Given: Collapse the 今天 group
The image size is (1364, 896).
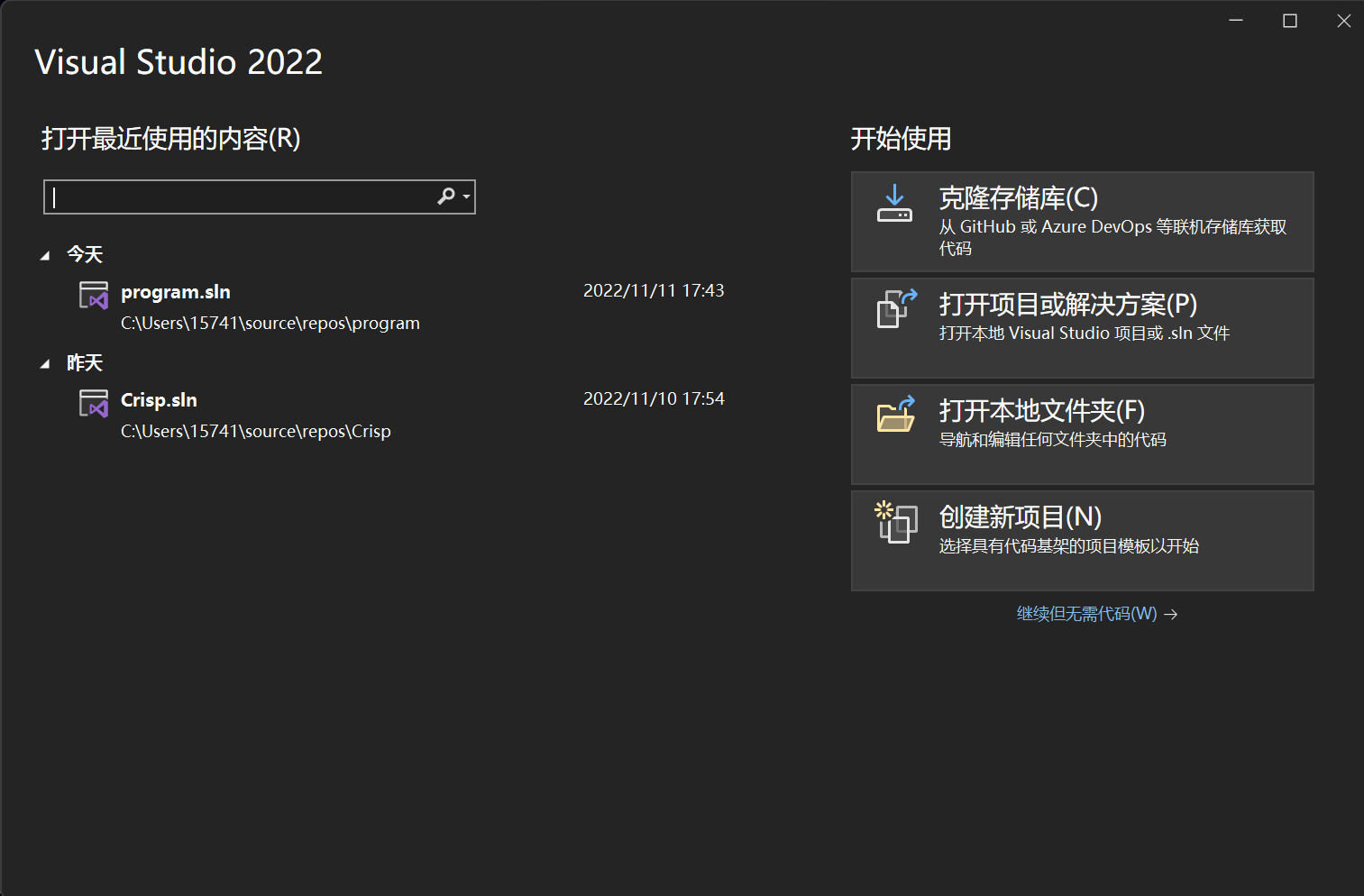Looking at the screenshot, I should click(x=45, y=256).
